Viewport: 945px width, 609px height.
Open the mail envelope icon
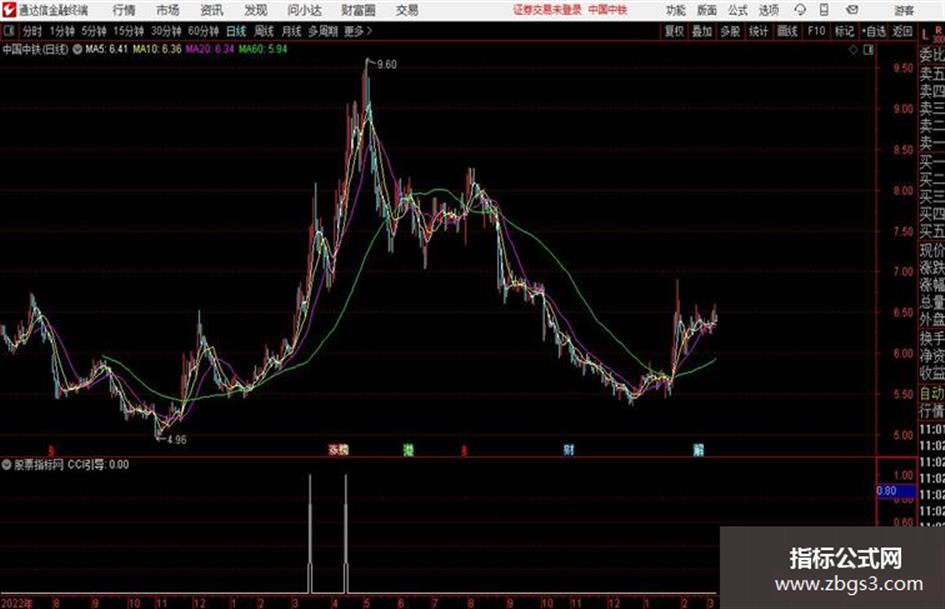coord(852,10)
